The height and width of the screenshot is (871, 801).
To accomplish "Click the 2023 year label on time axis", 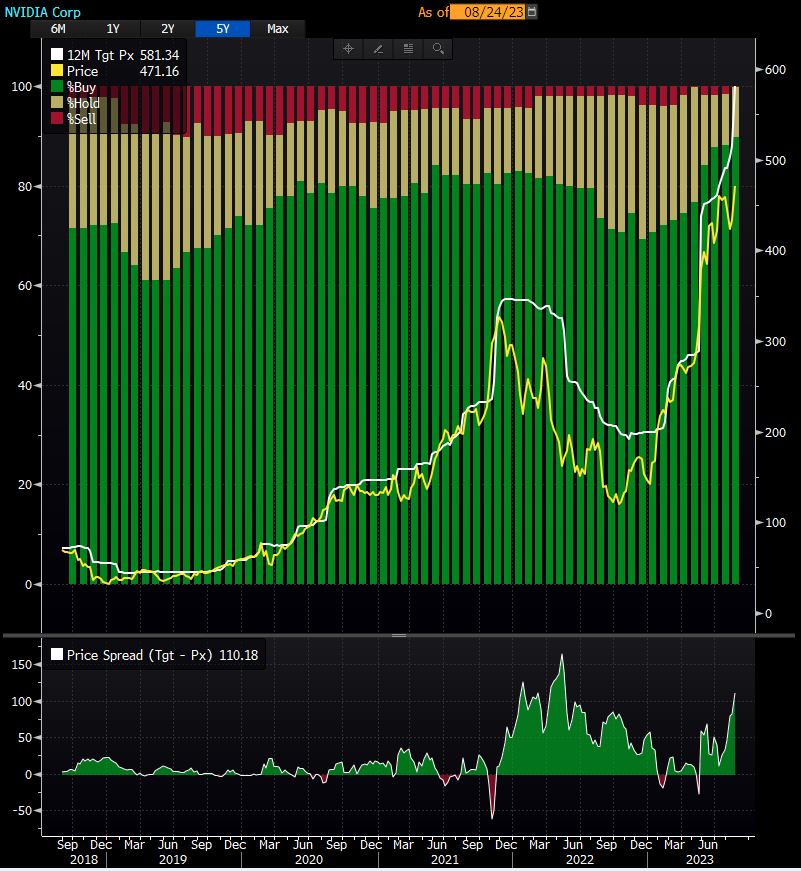I will point(699,860).
